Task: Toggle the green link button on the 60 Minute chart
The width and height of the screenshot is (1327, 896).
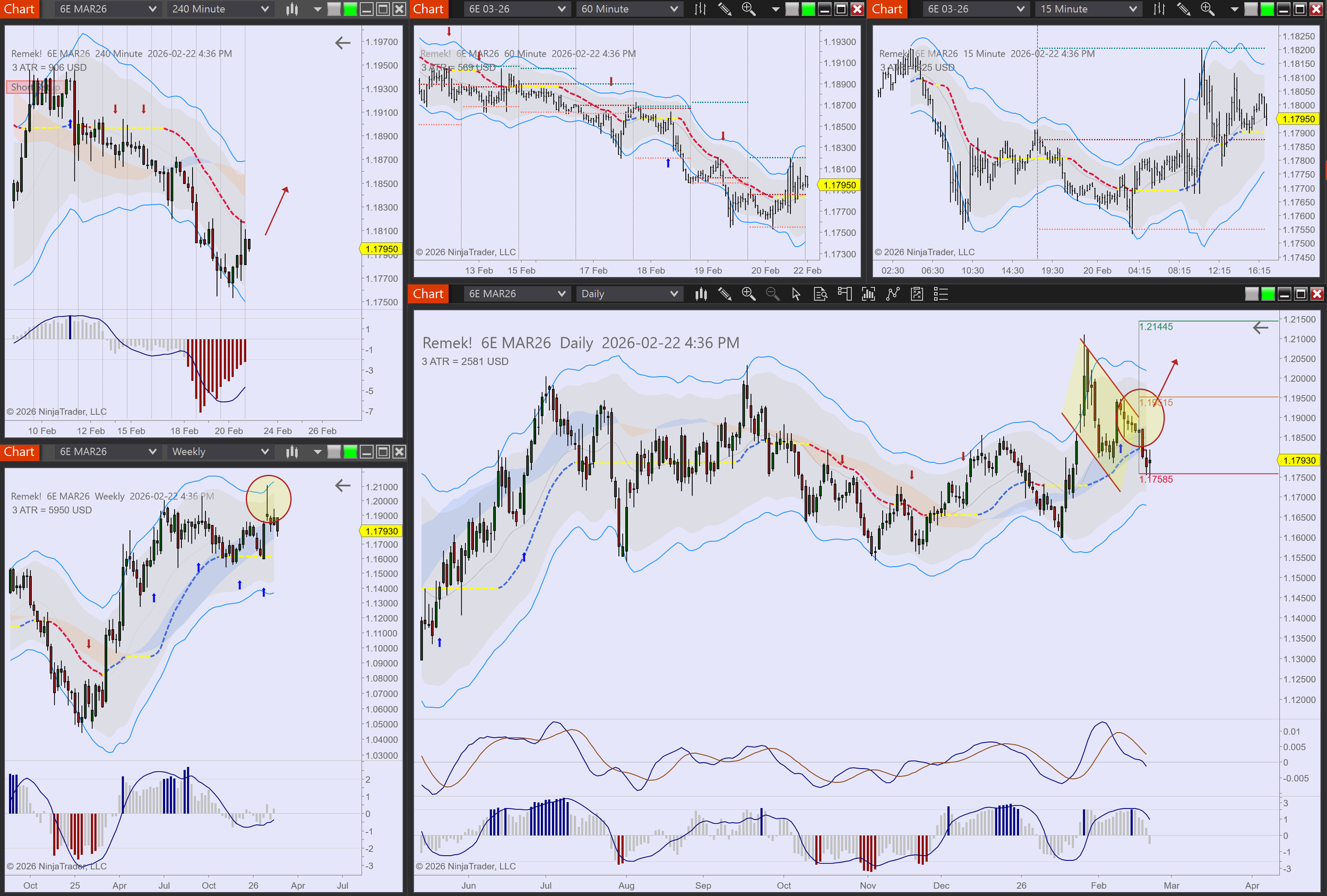Action: (x=808, y=9)
